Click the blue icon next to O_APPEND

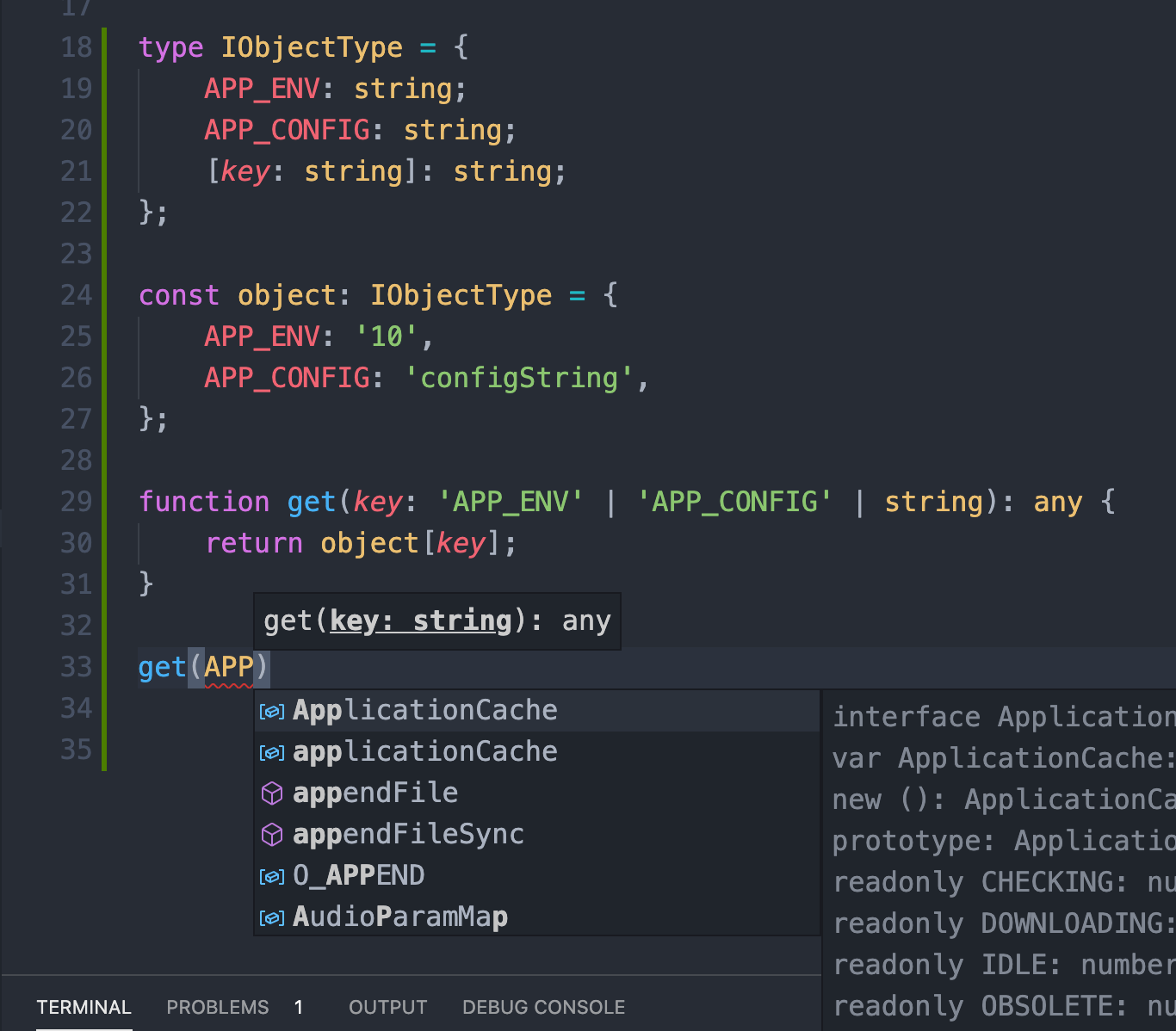[x=271, y=875]
